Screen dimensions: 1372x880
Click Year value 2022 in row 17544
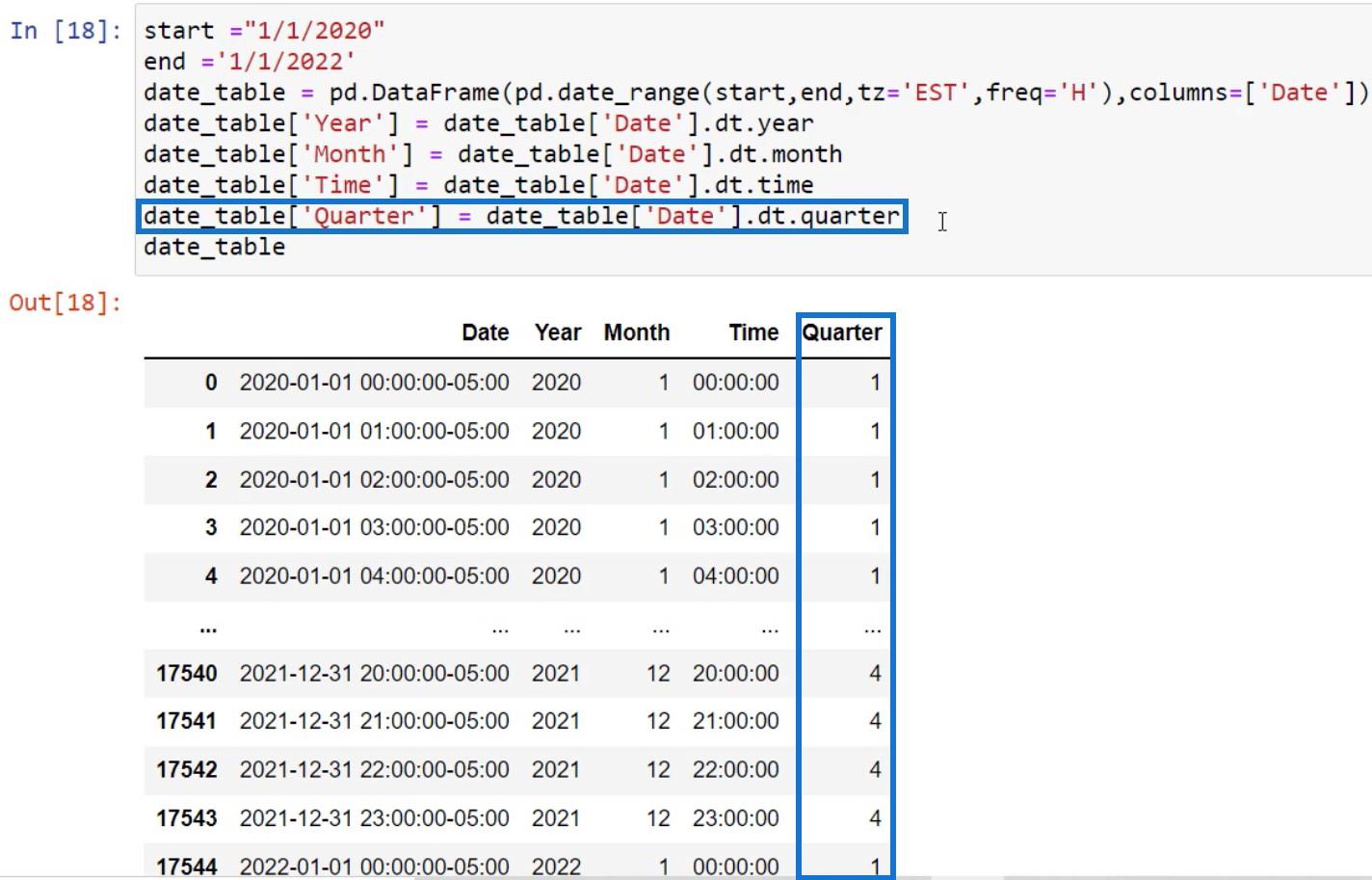(x=557, y=866)
